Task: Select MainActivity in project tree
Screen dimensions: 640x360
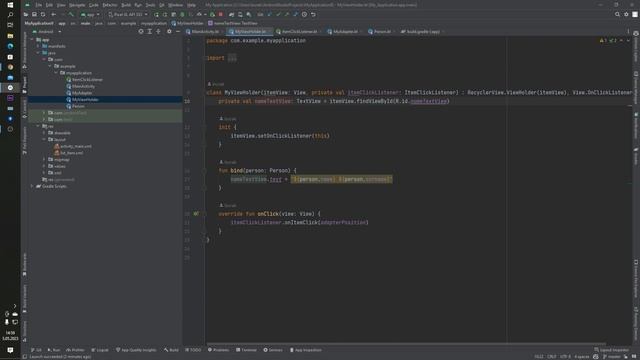Action: [x=80, y=86]
